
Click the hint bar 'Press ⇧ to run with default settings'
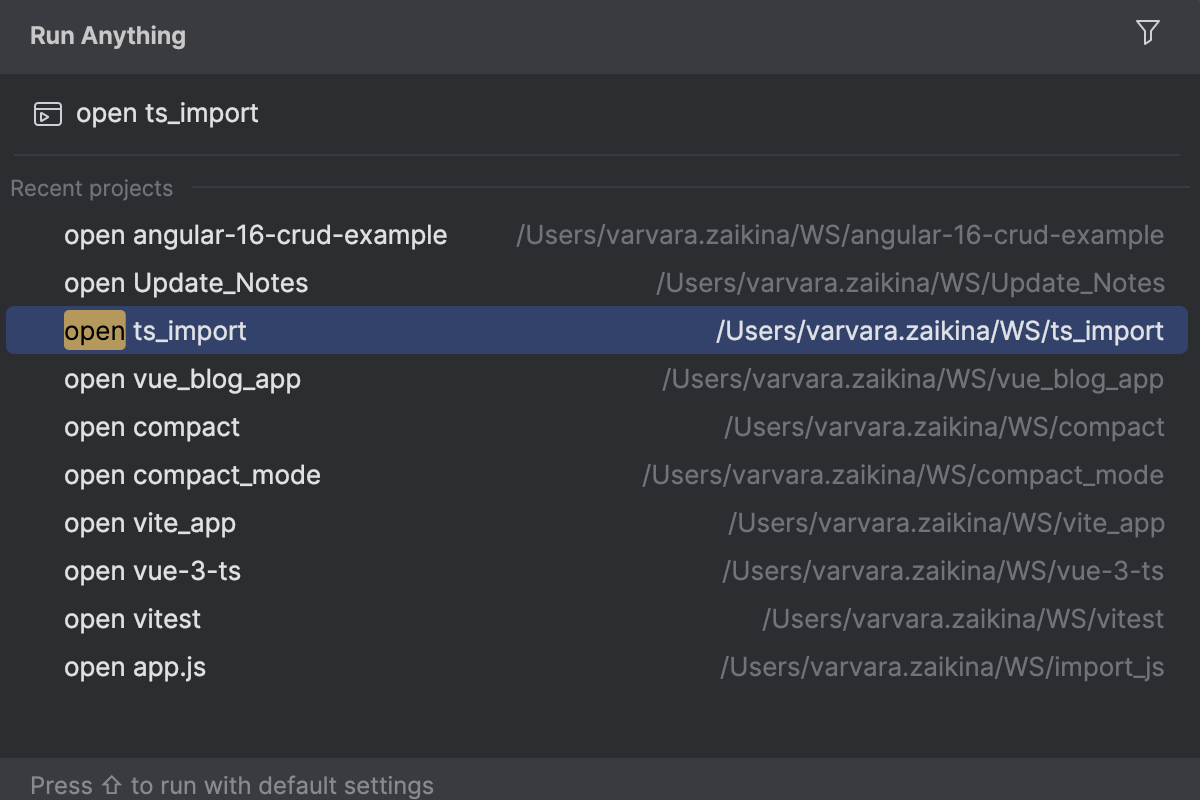point(231,785)
